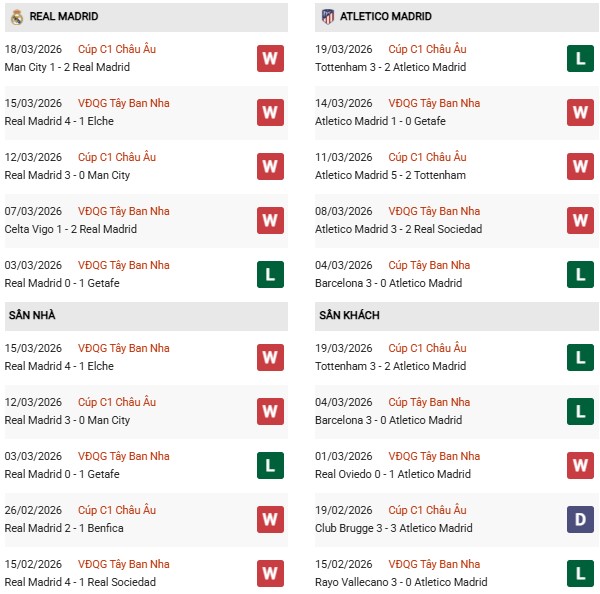This screenshot has width=600, height=594.
Task: Select the REAL MADRID section header
Action: (x=64, y=17)
